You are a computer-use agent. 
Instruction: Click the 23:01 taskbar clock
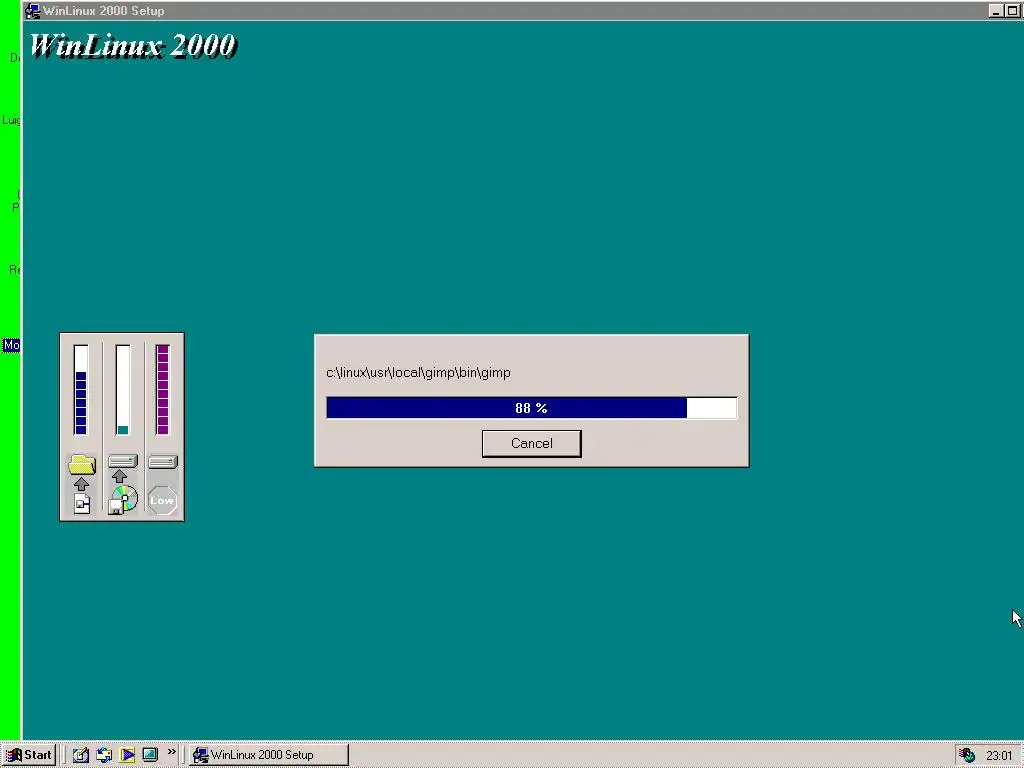click(999, 756)
